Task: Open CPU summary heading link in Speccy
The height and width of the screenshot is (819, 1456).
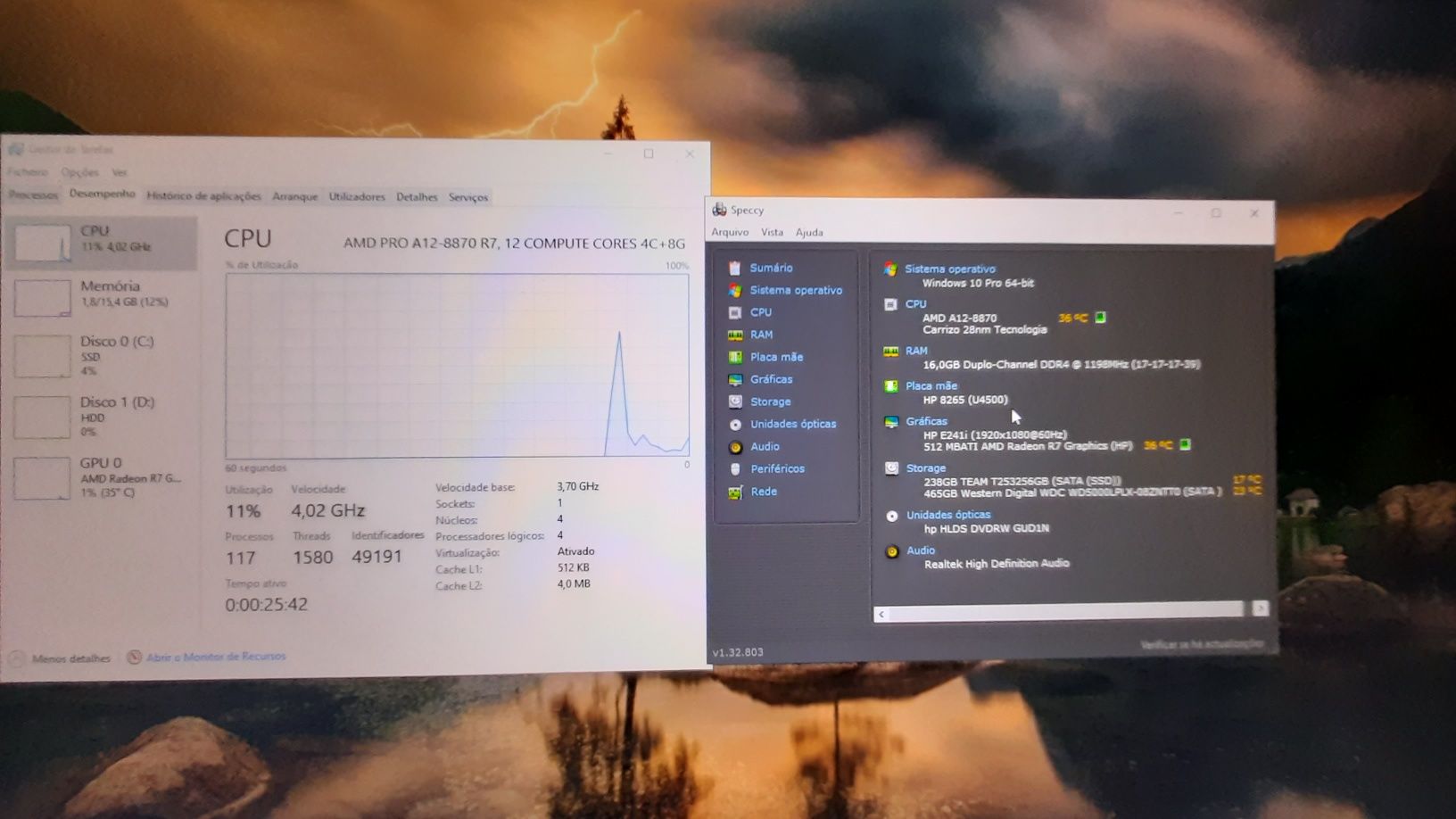Action: coord(915,304)
